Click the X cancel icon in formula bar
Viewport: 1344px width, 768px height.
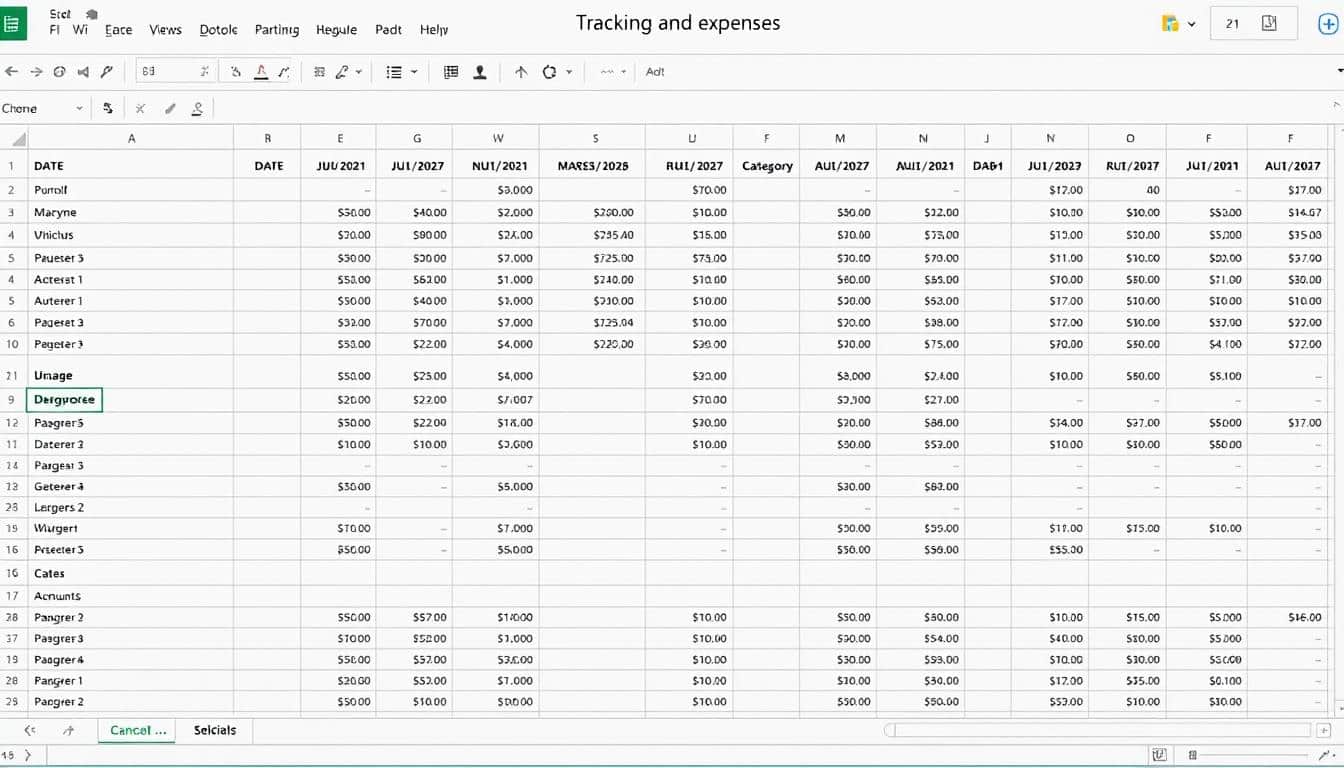click(140, 108)
